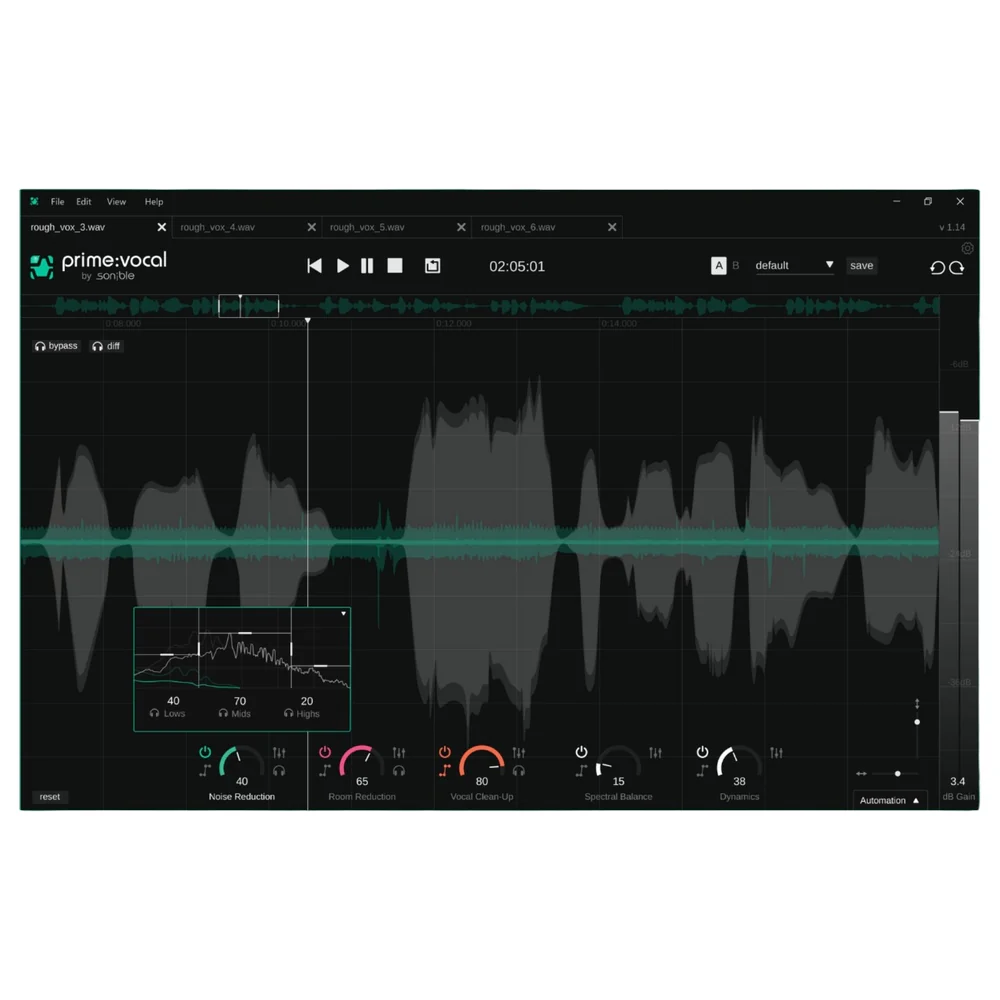Click the Room Reduction knob set to 65
Image resolution: width=1000 pixels, height=1000 pixels.
(362, 762)
